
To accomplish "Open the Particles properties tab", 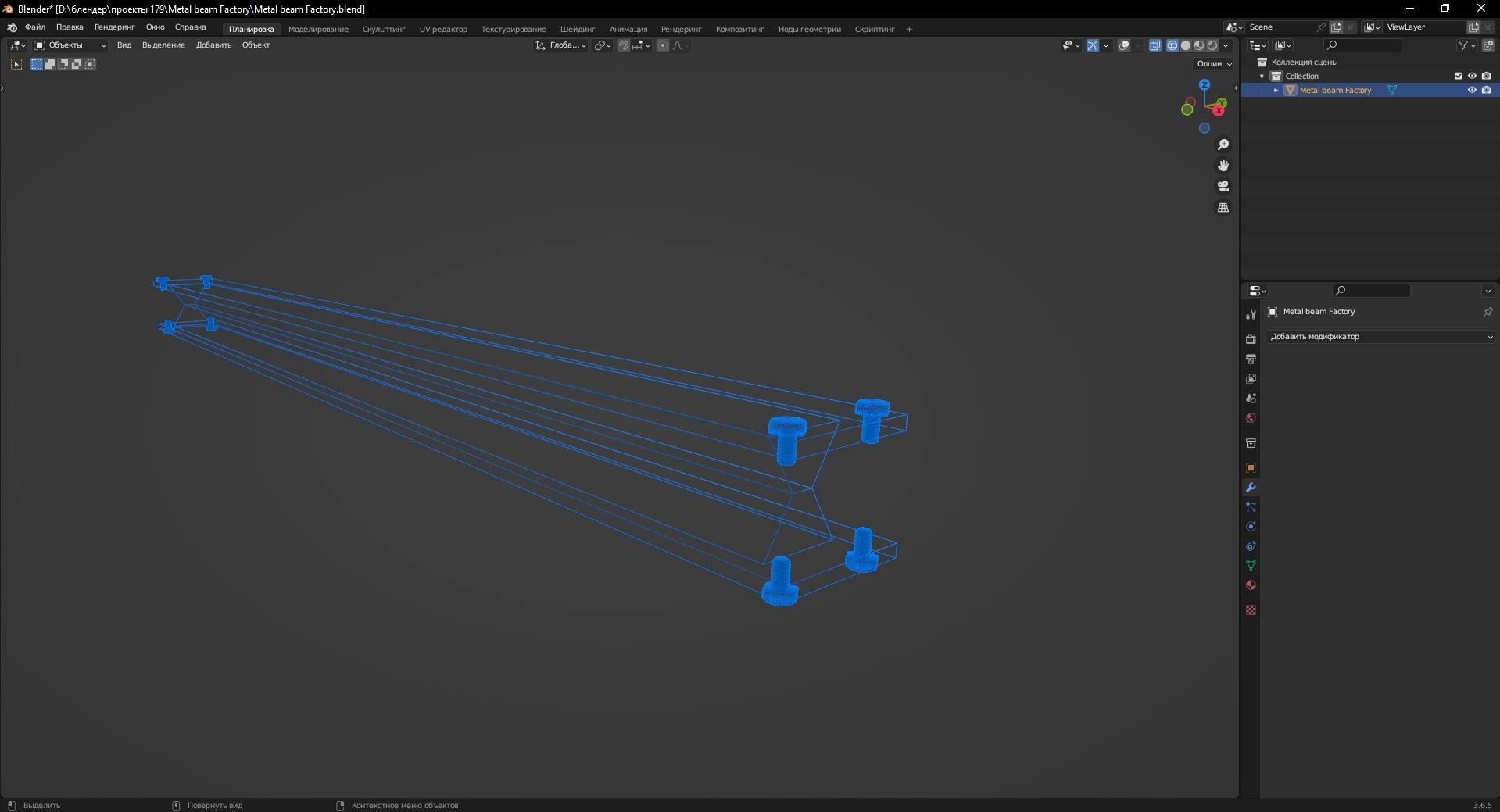I will 1251,507.
